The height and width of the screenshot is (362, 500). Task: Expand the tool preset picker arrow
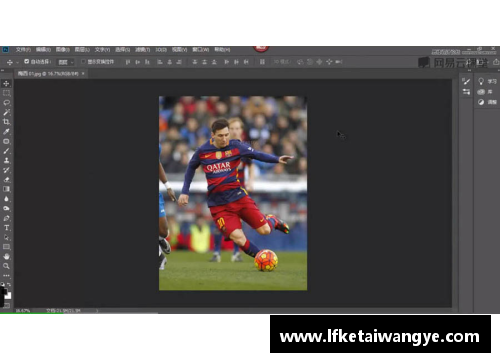17,62
